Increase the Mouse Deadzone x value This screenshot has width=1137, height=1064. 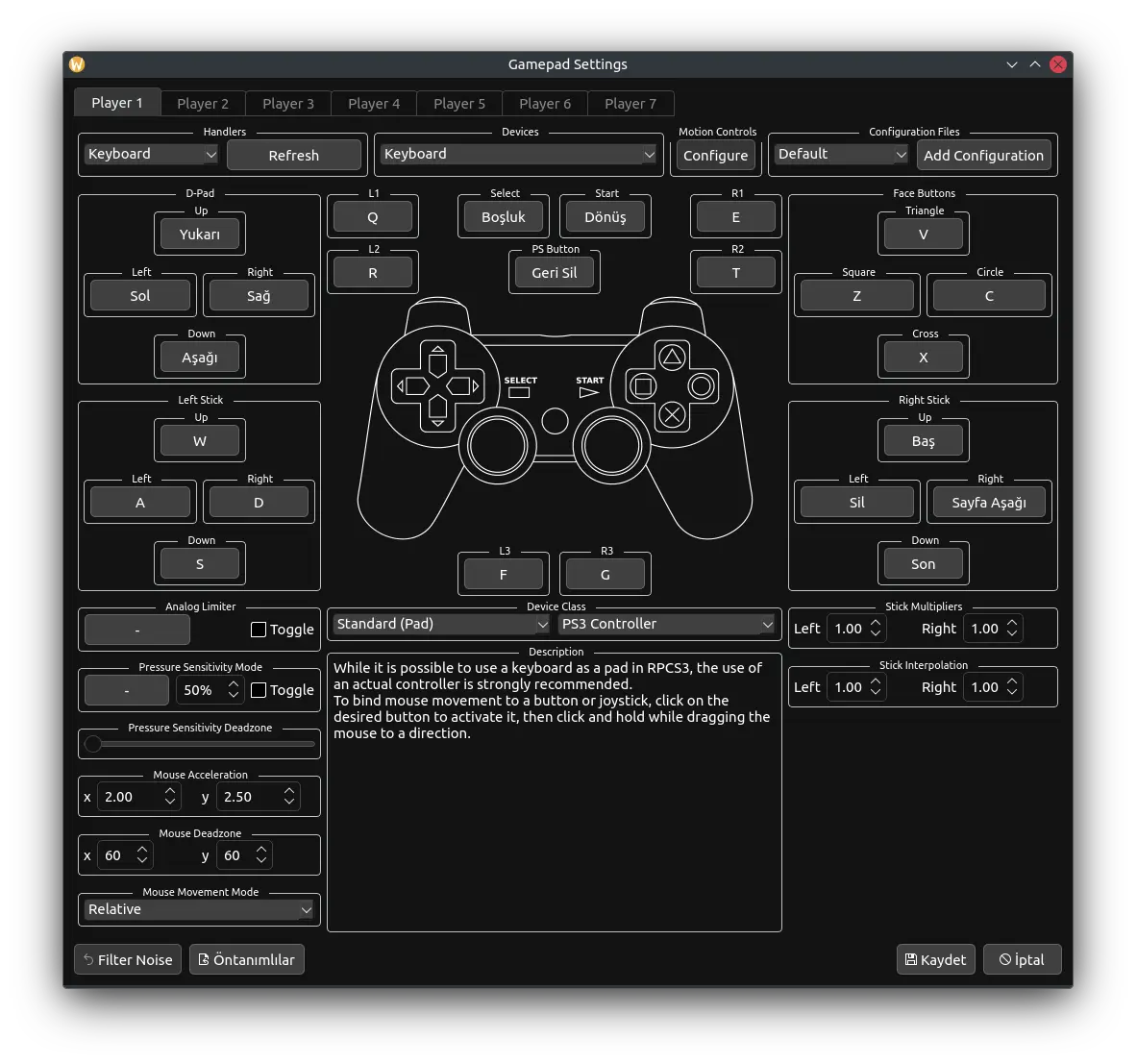pyautogui.click(x=142, y=850)
